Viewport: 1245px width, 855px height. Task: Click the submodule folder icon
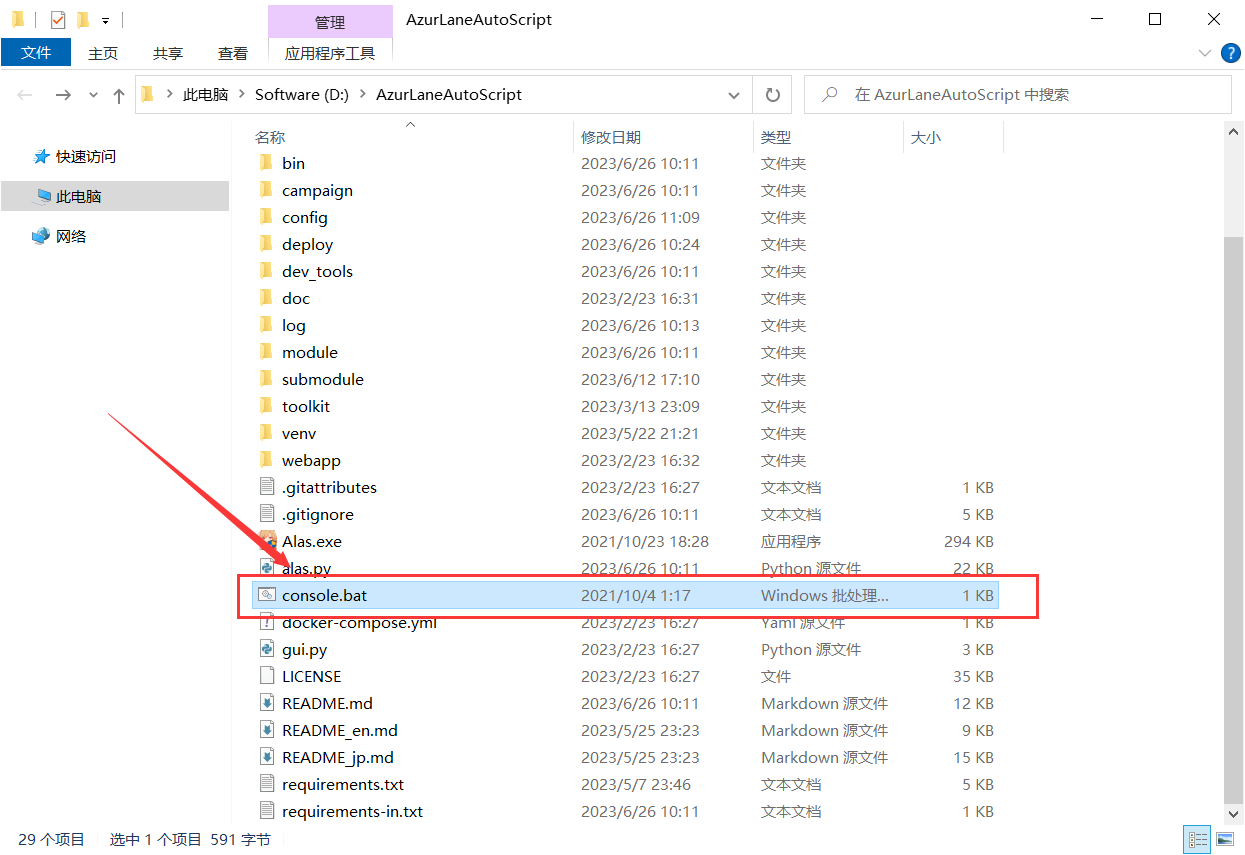[x=266, y=379]
